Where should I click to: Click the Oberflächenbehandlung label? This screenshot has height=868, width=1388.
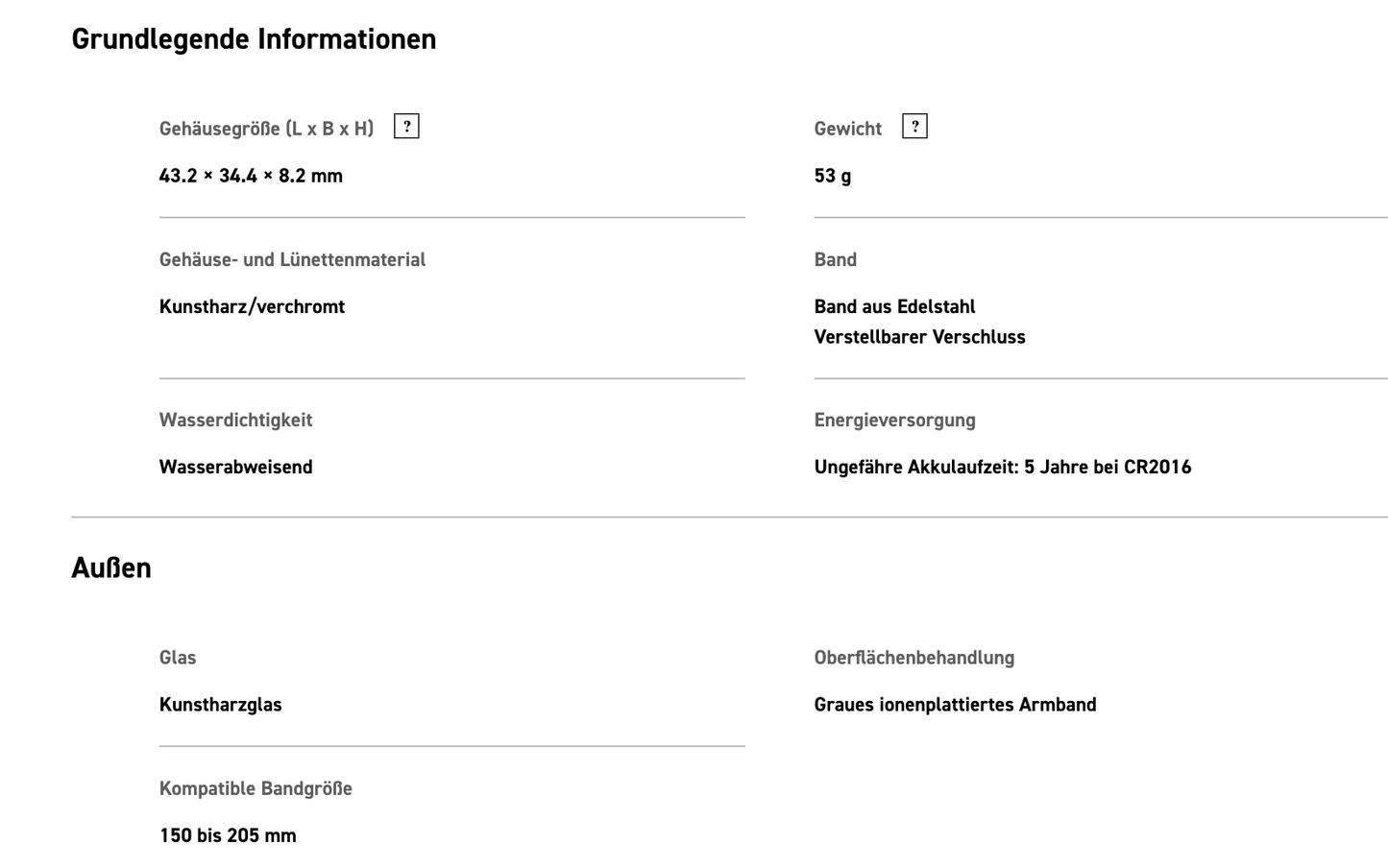(x=913, y=658)
